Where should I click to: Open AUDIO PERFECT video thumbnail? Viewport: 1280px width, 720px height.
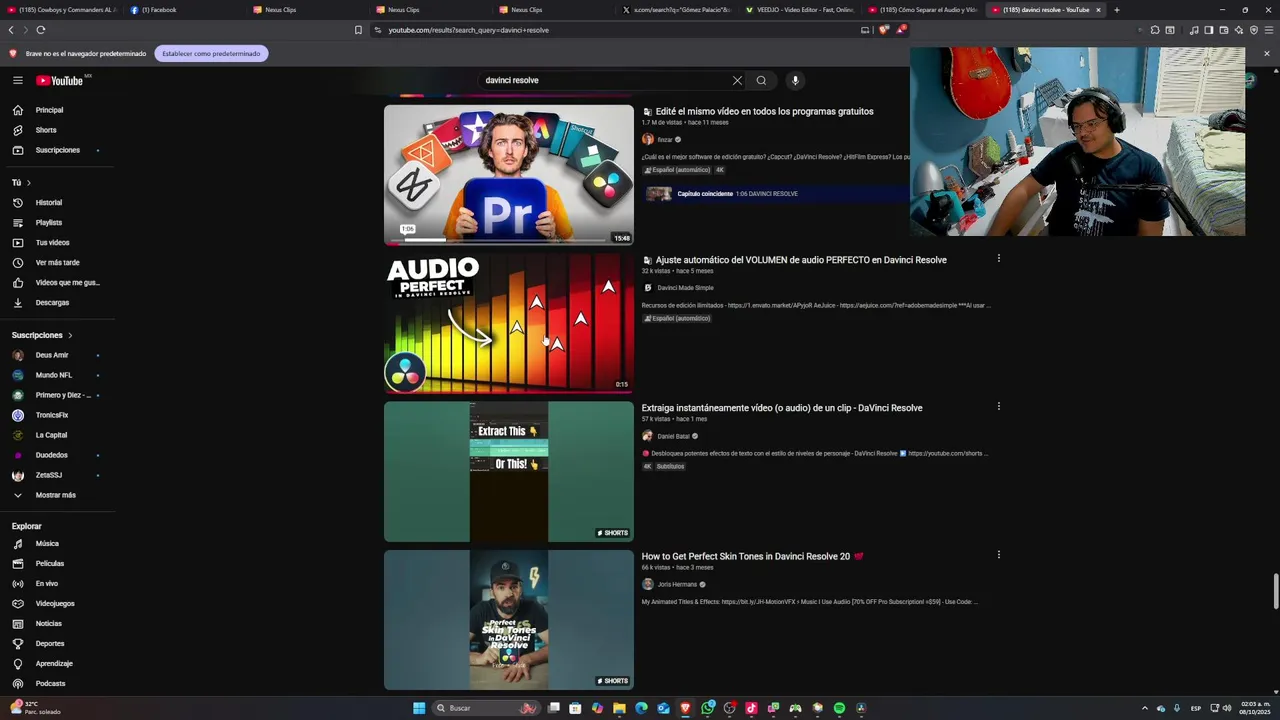pos(509,323)
